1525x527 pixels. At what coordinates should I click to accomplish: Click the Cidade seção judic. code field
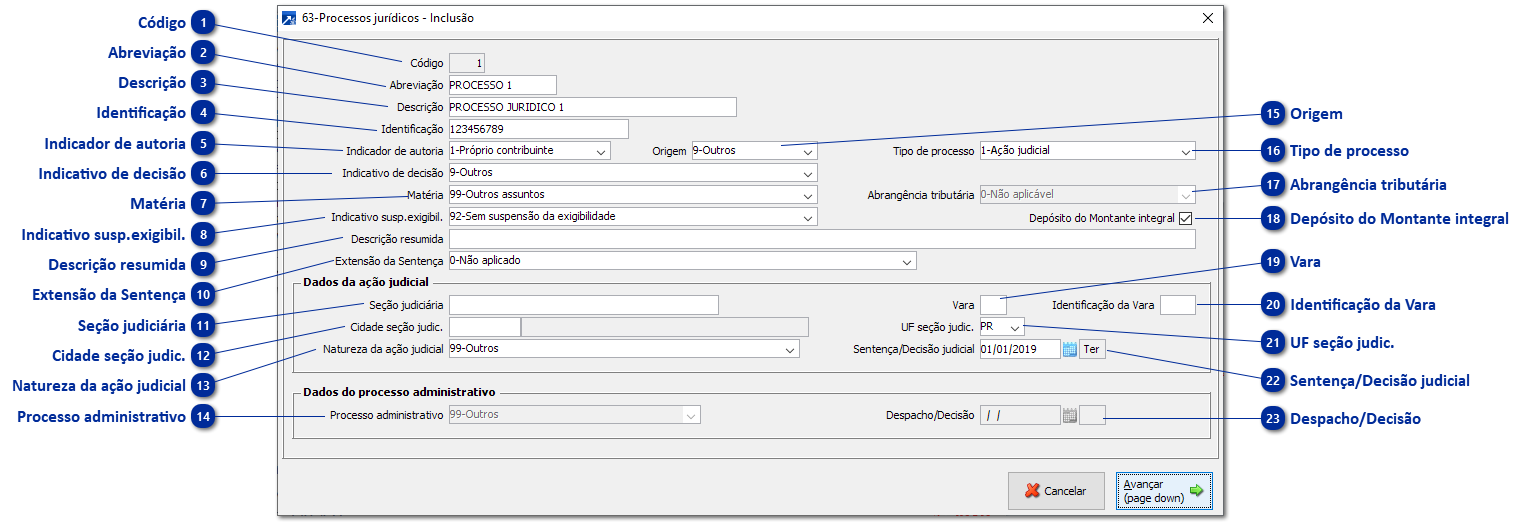click(x=485, y=327)
